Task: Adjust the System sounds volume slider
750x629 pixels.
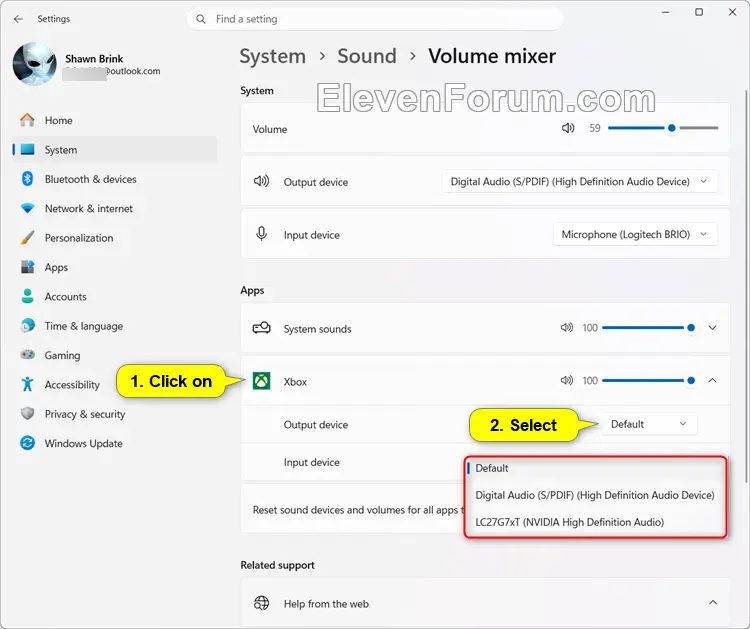Action: (649, 328)
